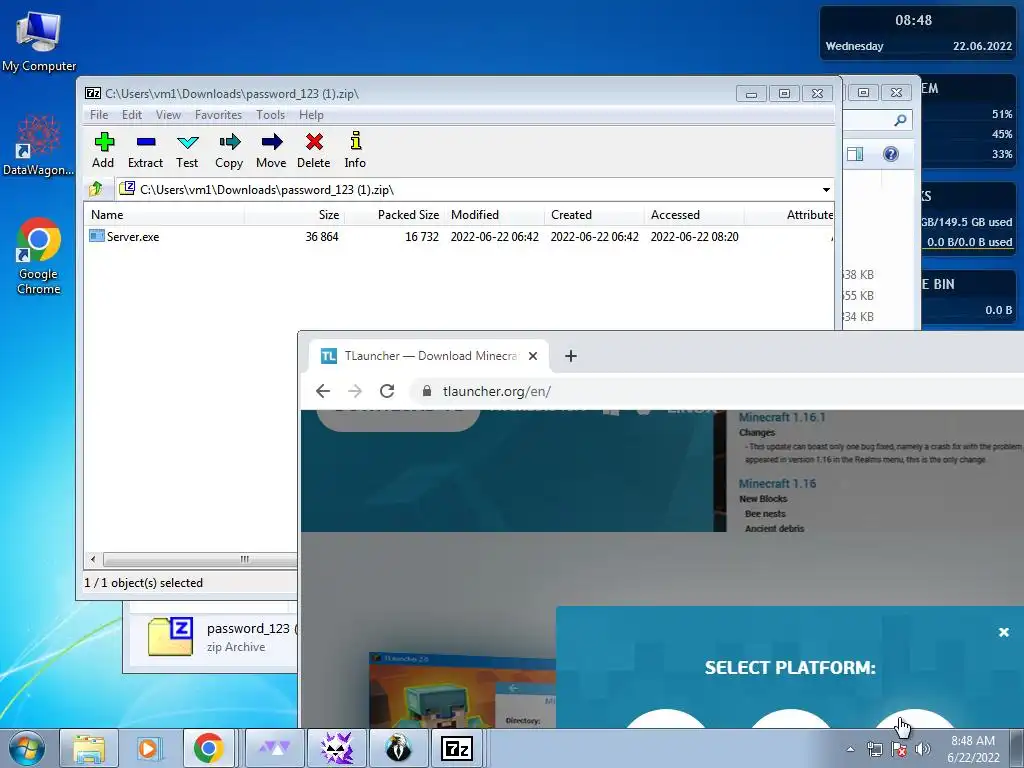Sort by the Packed Size column header

pyautogui.click(x=394, y=215)
